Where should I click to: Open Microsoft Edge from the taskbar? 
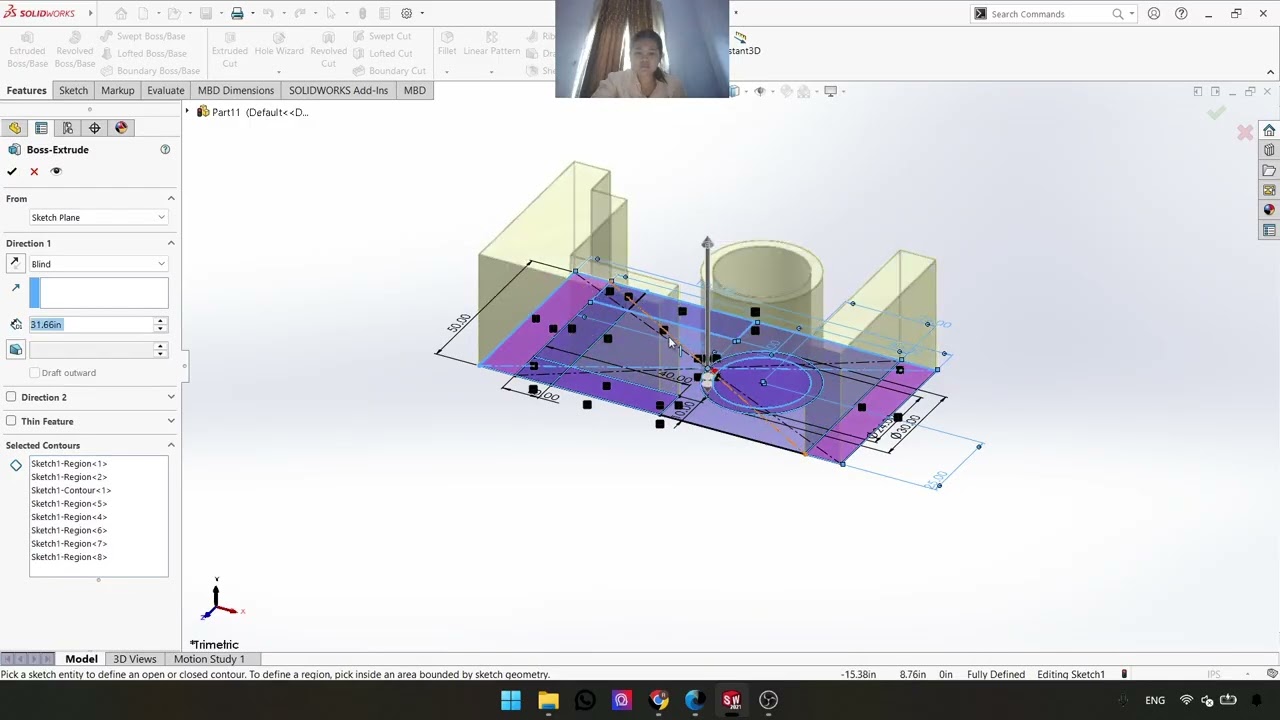pyautogui.click(x=694, y=700)
